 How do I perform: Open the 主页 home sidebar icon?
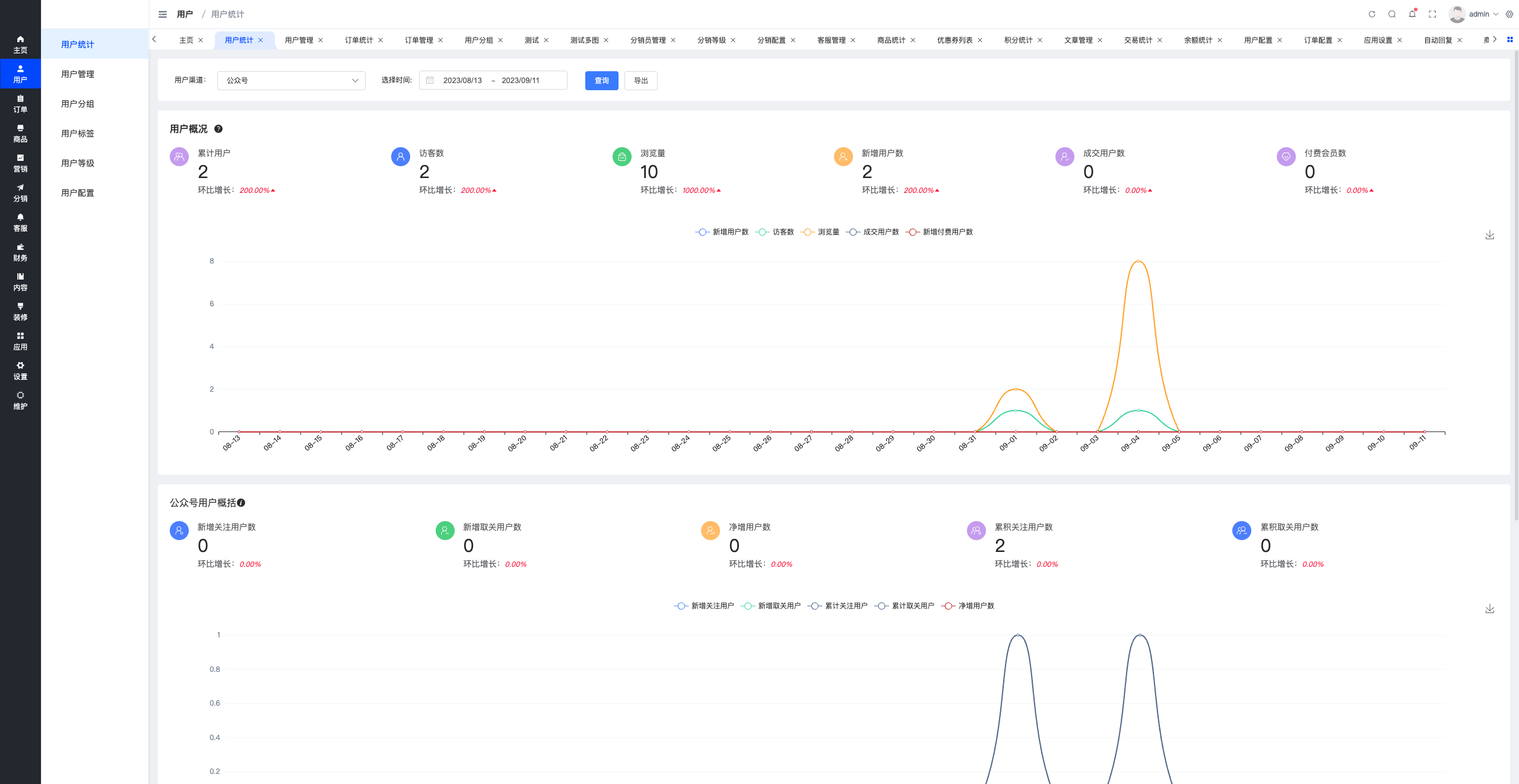(x=20, y=45)
